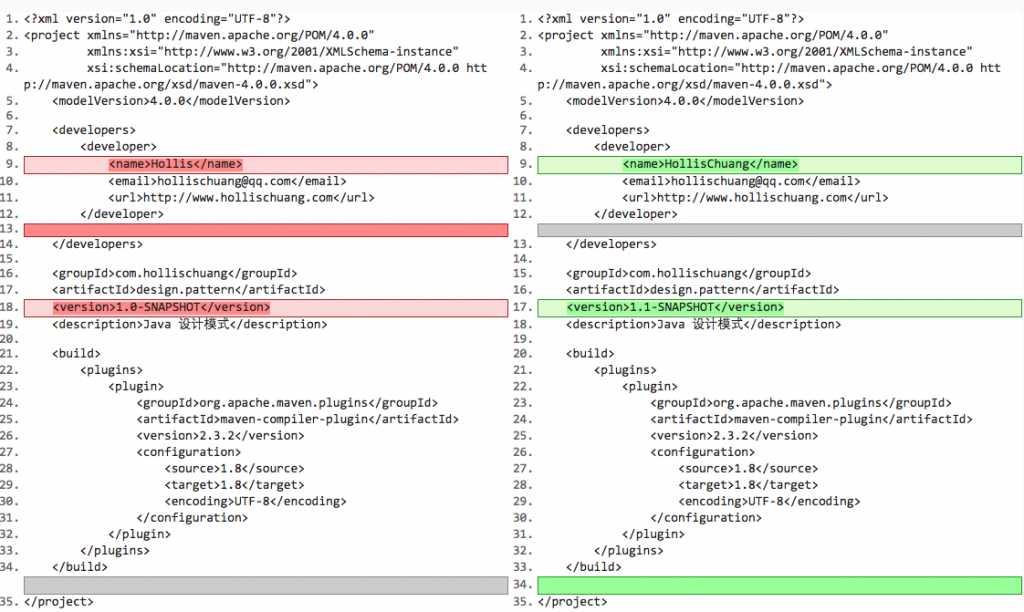Select xmlns:xsi XMLSchema-instance line, right pane
Screen dimensions: 1024x612
pos(786,52)
